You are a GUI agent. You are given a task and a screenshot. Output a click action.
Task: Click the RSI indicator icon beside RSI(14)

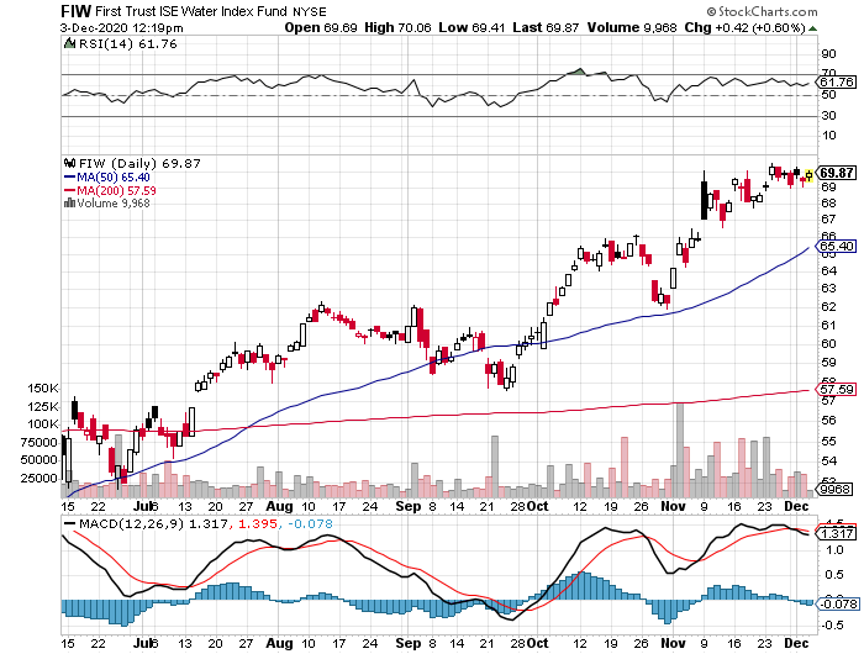click(69, 44)
